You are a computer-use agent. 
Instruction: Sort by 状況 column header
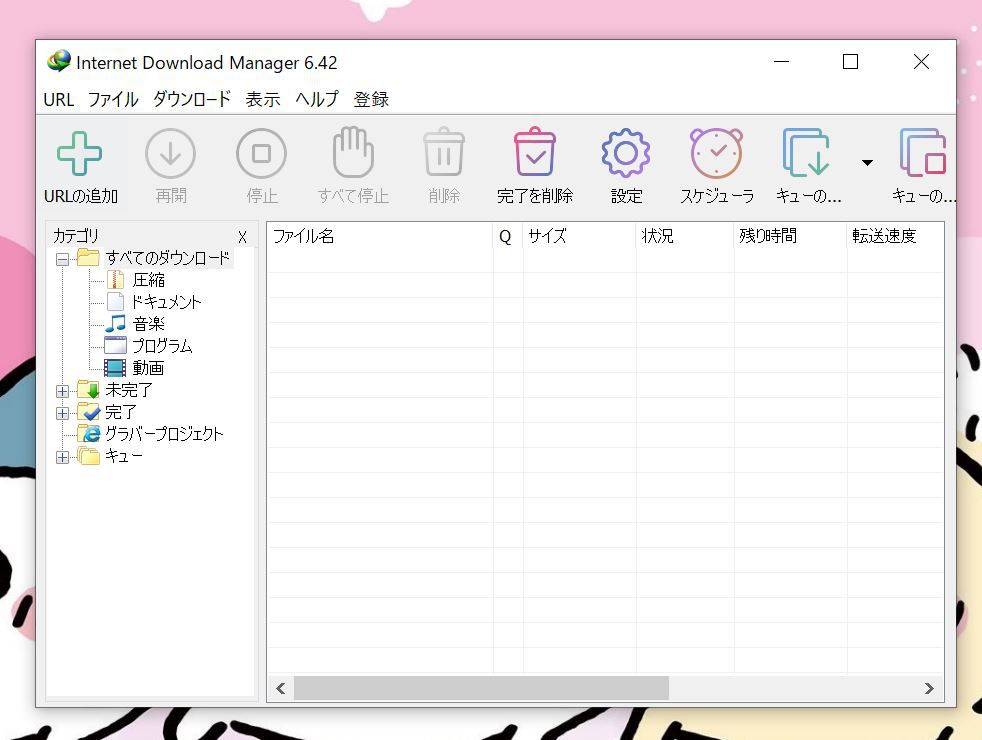coord(685,236)
